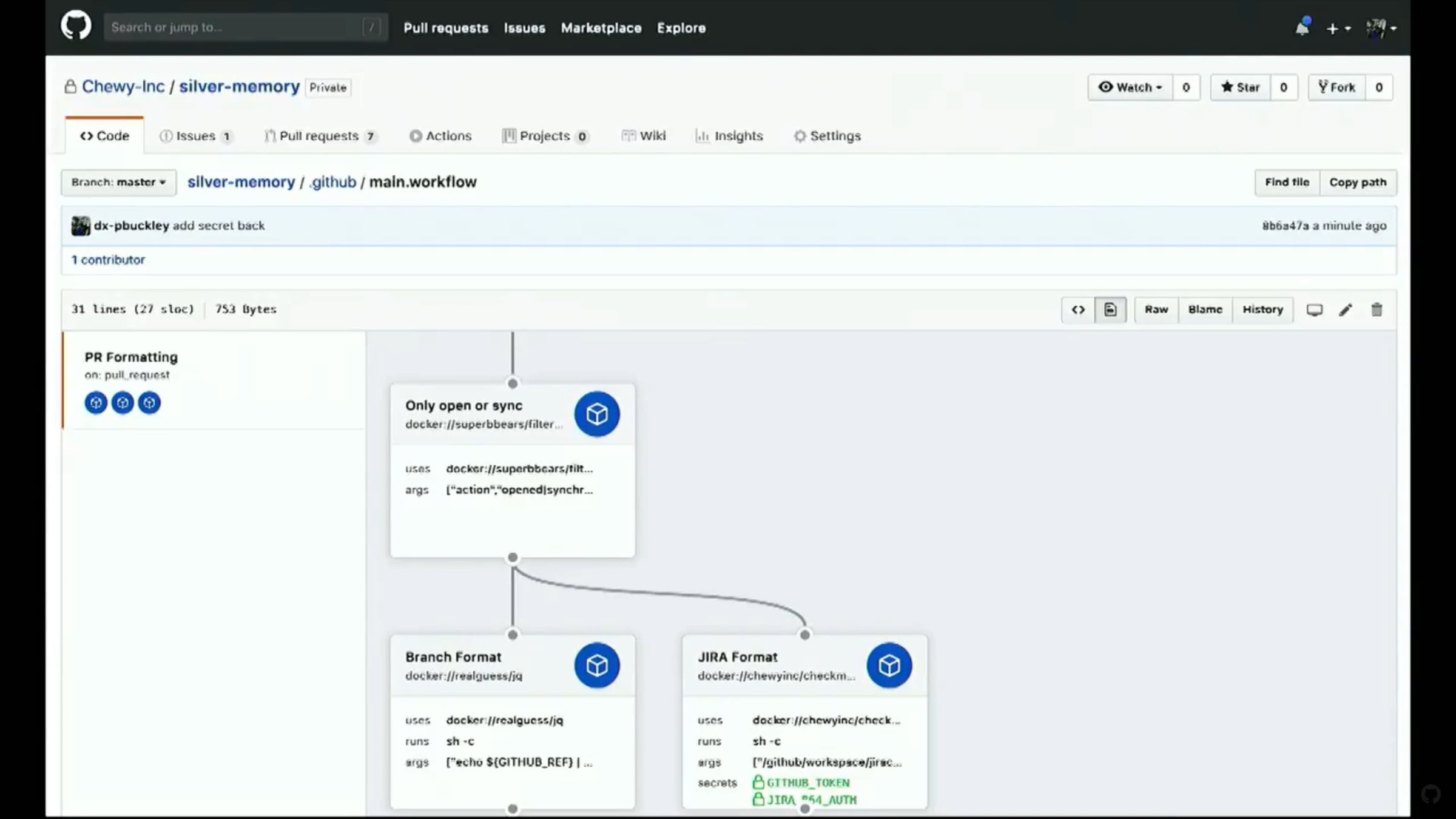The width and height of the screenshot is (1456, 819).
Task: Click the JIRA Format cube icon
Action: (889, 666)
